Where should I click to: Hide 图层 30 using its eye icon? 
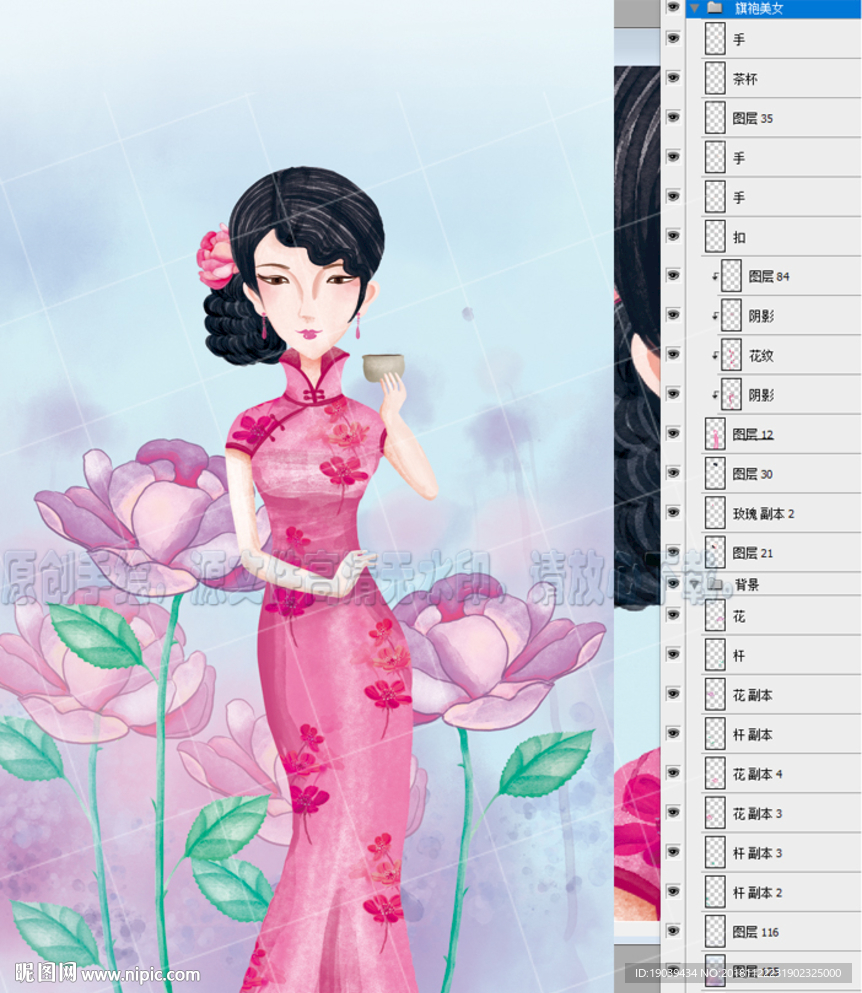point(673,473)
